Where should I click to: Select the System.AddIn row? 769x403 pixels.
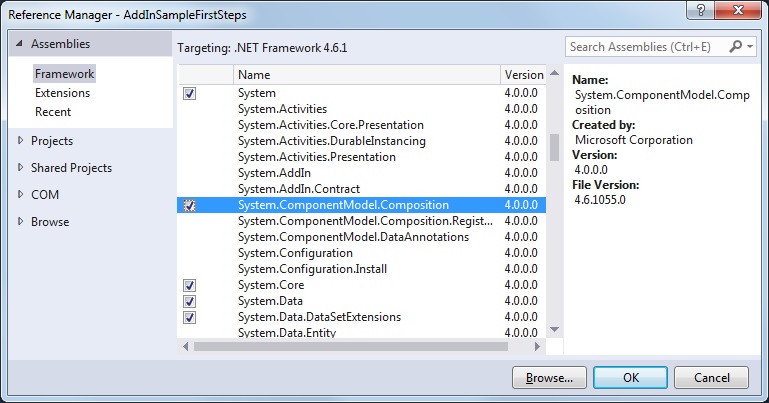pos(361,173)
